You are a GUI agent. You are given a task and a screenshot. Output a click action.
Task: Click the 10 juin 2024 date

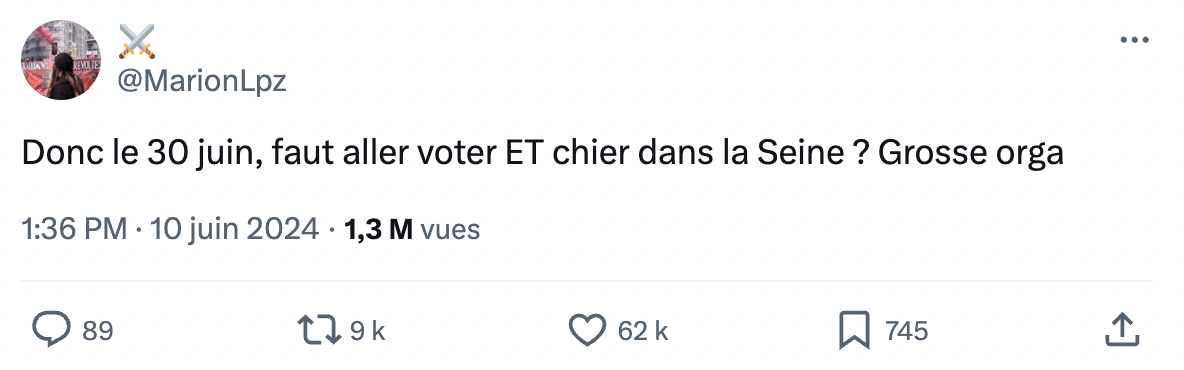[234, 229]
